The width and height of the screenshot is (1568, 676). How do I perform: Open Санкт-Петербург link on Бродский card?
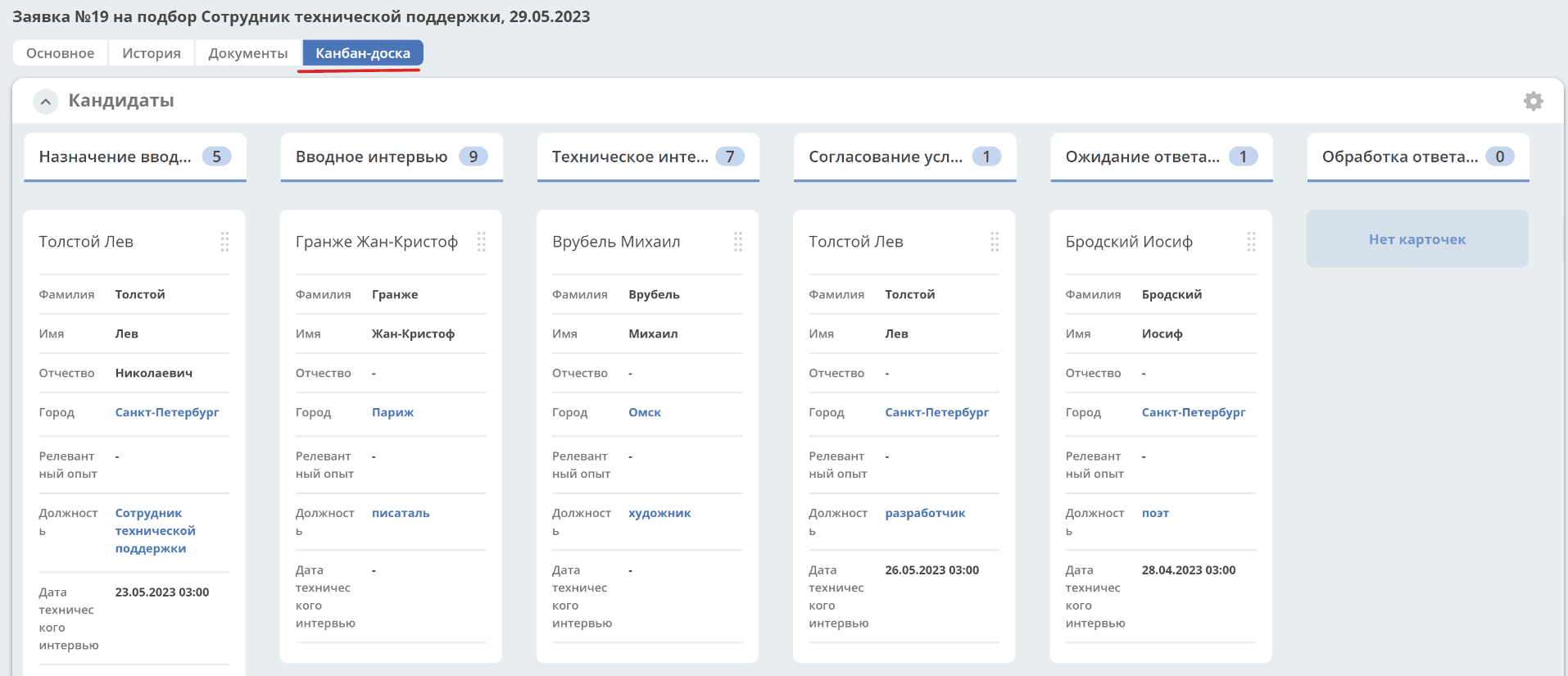pyautogui.click(x=1194, y=412)
